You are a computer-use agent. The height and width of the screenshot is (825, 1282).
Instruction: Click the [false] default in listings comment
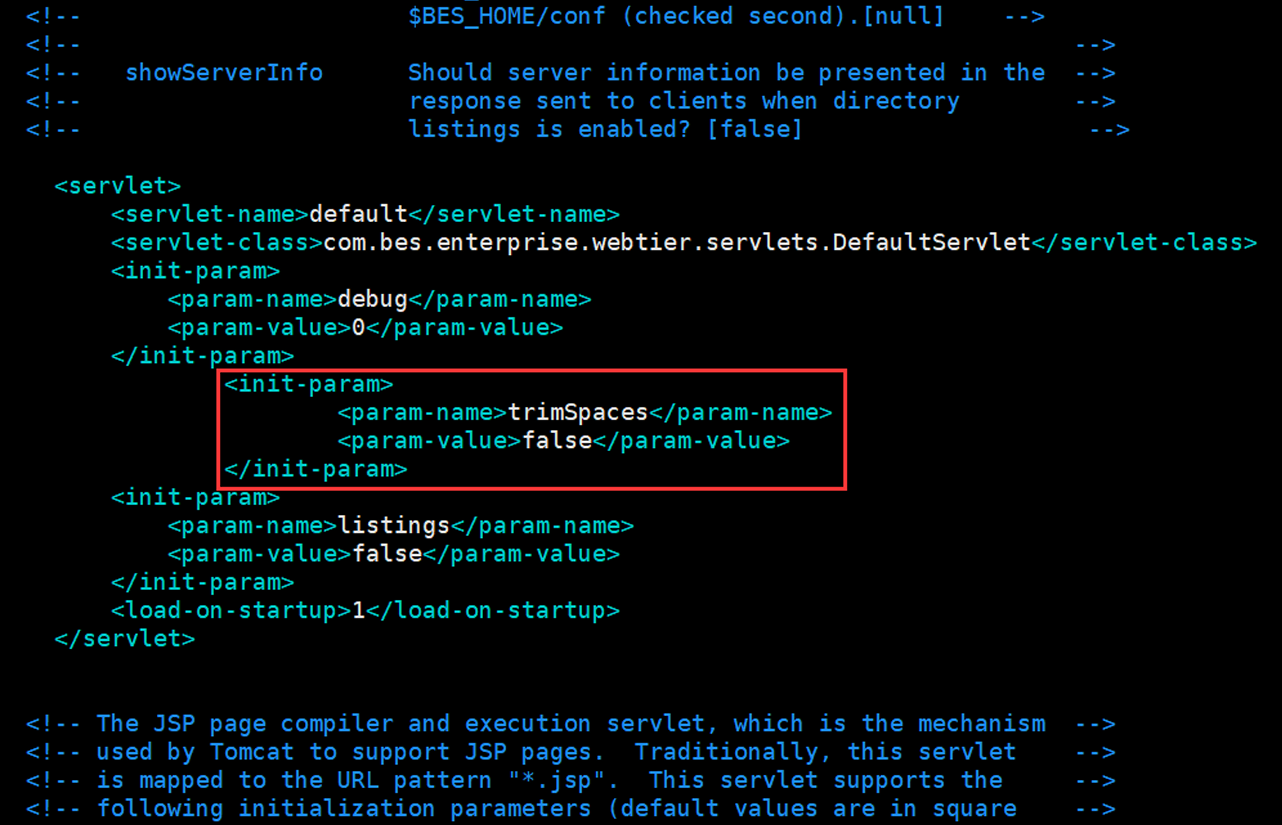(753, 129)
